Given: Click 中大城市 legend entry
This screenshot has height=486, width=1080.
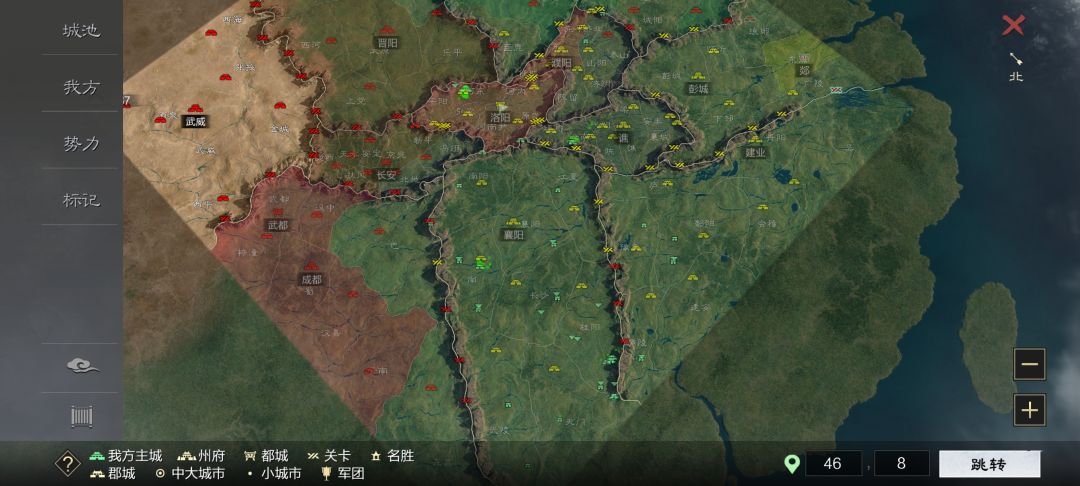Looking at the screenshot, I should coord(190,474).
